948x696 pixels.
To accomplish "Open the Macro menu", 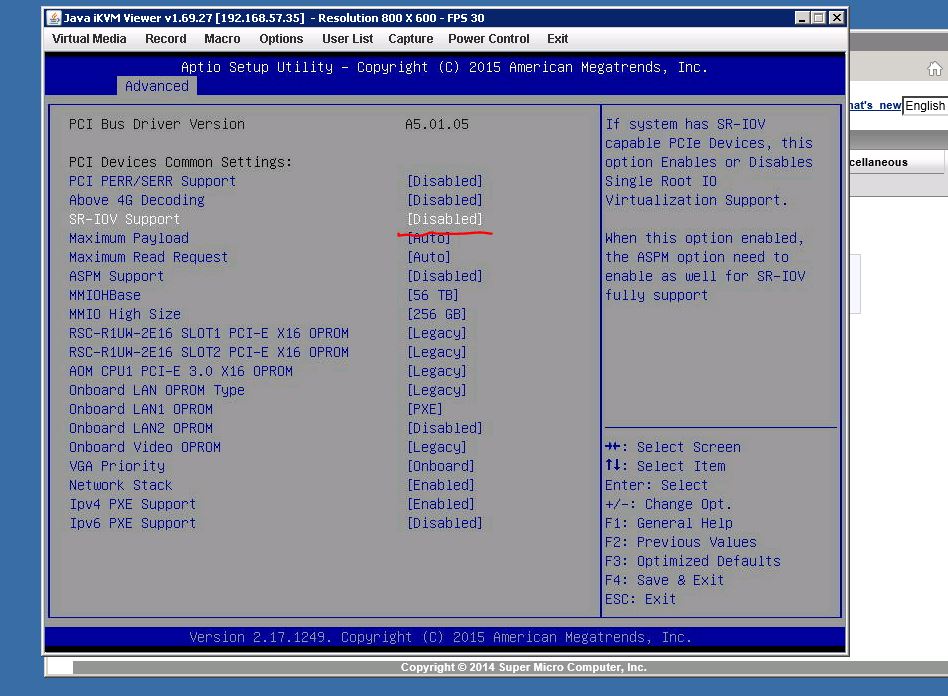I will pos(222,39).
